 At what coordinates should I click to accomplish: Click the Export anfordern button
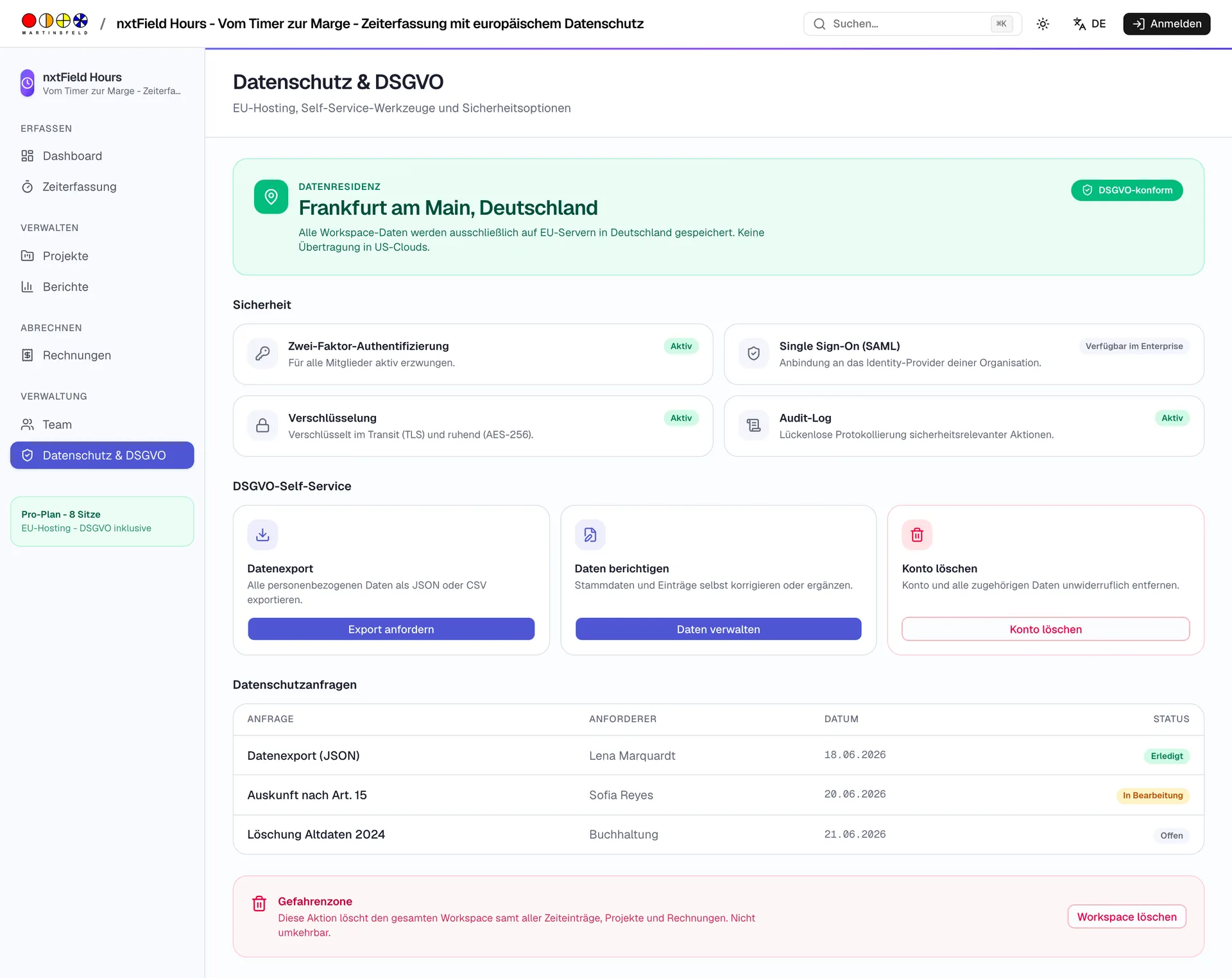391,629
